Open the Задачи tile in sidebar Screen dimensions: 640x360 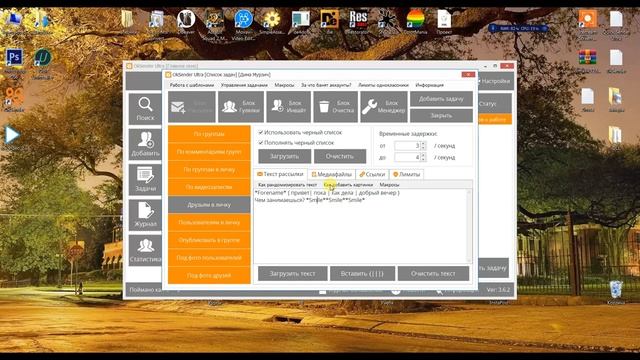click(x=145, y=179)
